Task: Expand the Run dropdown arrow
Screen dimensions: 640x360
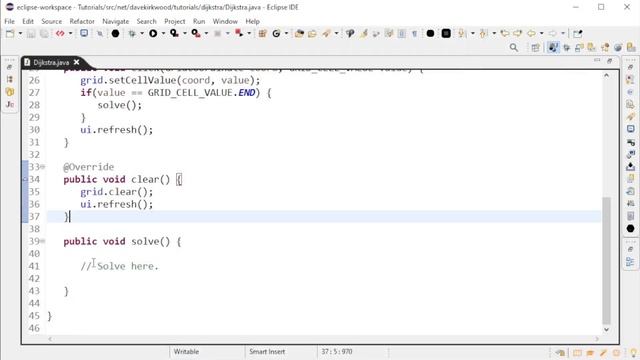Action: 163,33
